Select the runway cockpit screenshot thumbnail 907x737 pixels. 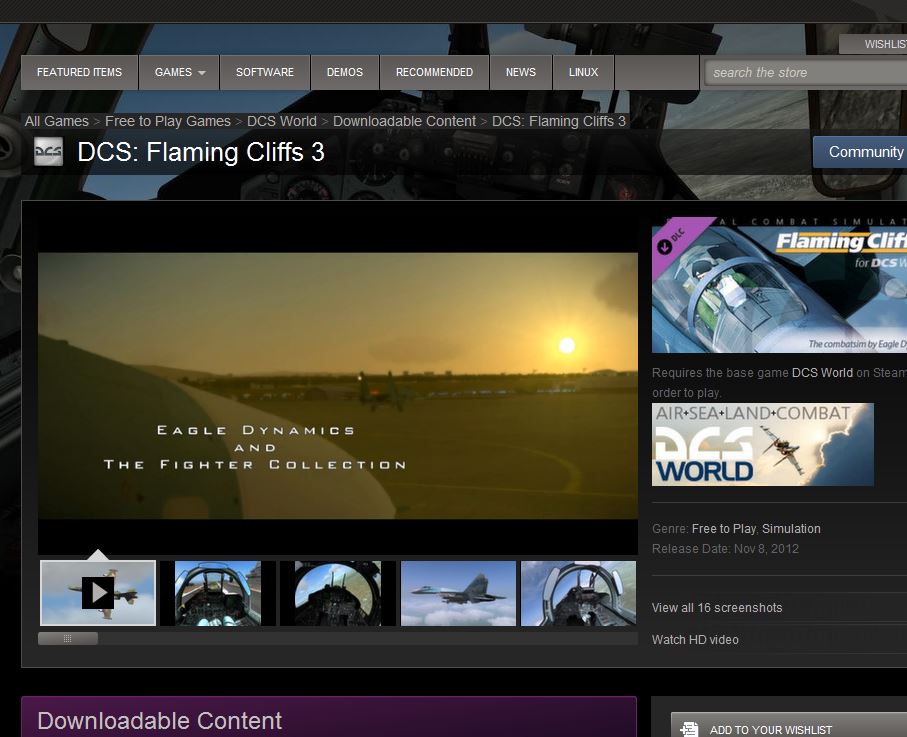[x=217, y=593]
